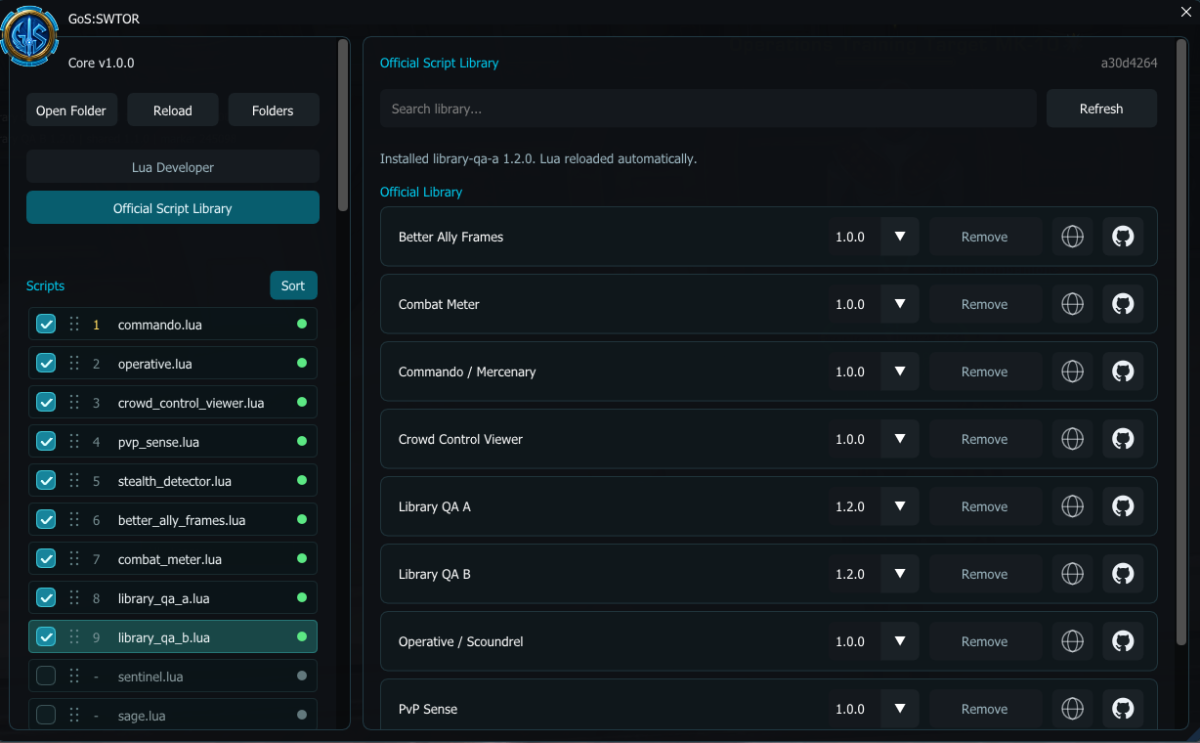Open GitHub page for Library QA A
The width and height of the screenshot is (1200, 743).
coord(1123,507)
